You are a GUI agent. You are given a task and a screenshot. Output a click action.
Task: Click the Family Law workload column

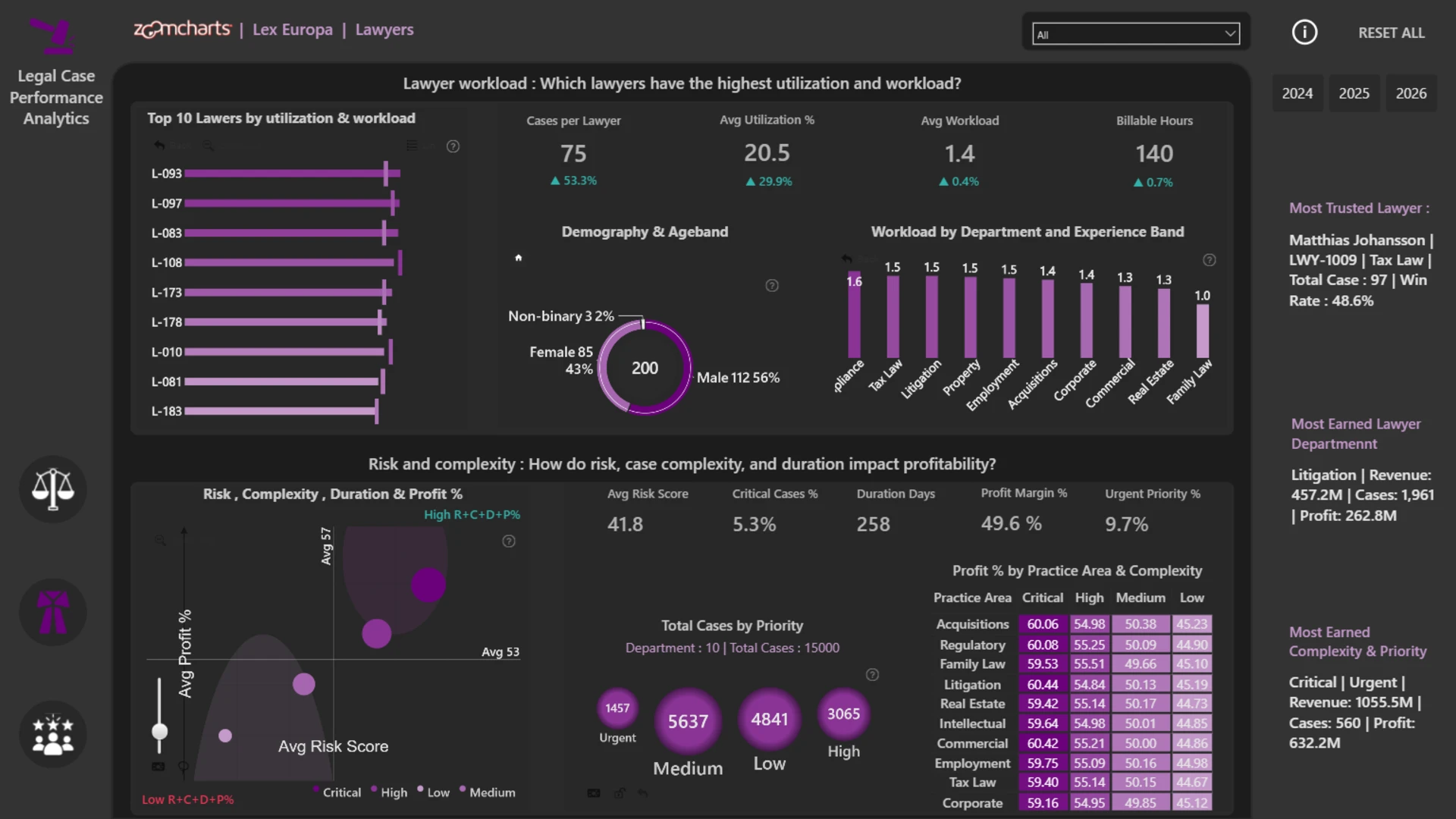click(1202, 331)
